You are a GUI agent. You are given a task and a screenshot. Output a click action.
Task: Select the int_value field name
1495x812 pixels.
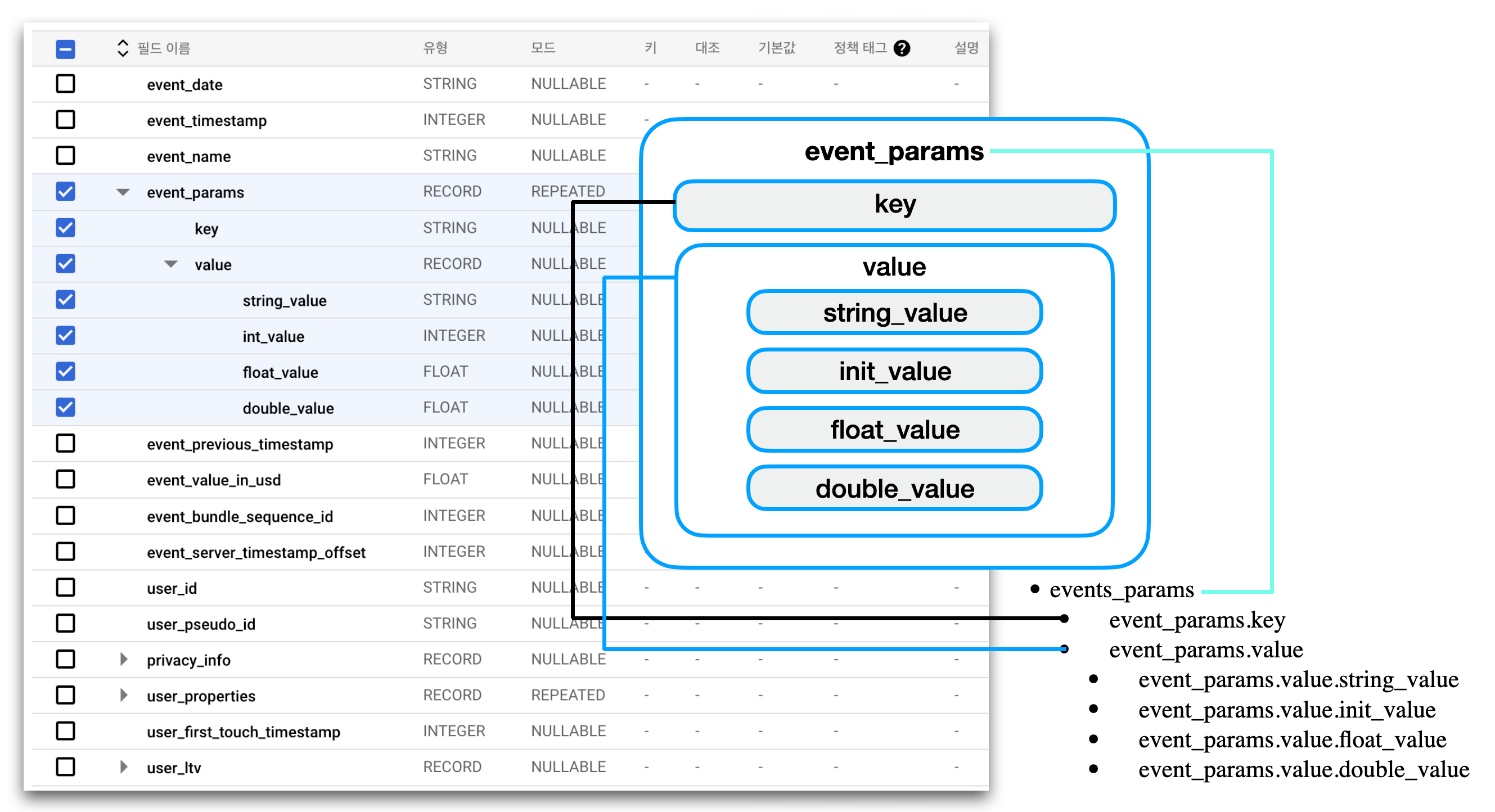pos(273,337)
